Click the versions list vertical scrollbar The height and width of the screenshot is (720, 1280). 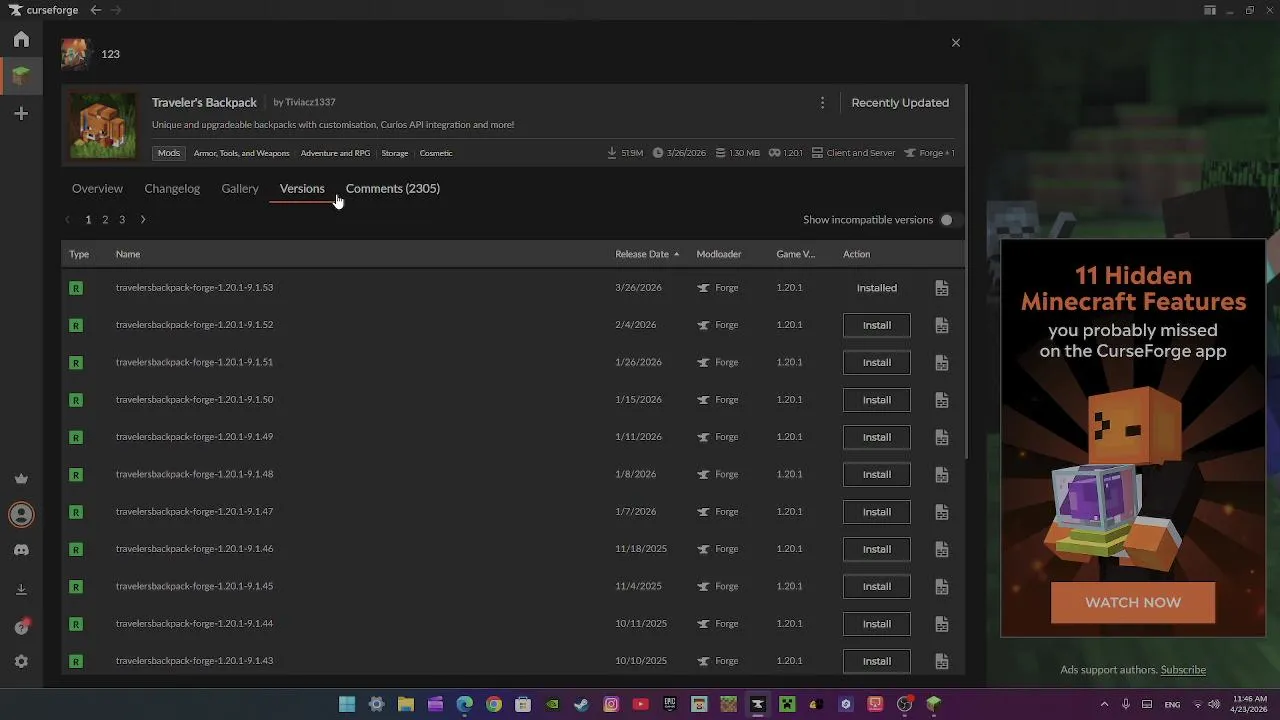[x=966, y=272]
